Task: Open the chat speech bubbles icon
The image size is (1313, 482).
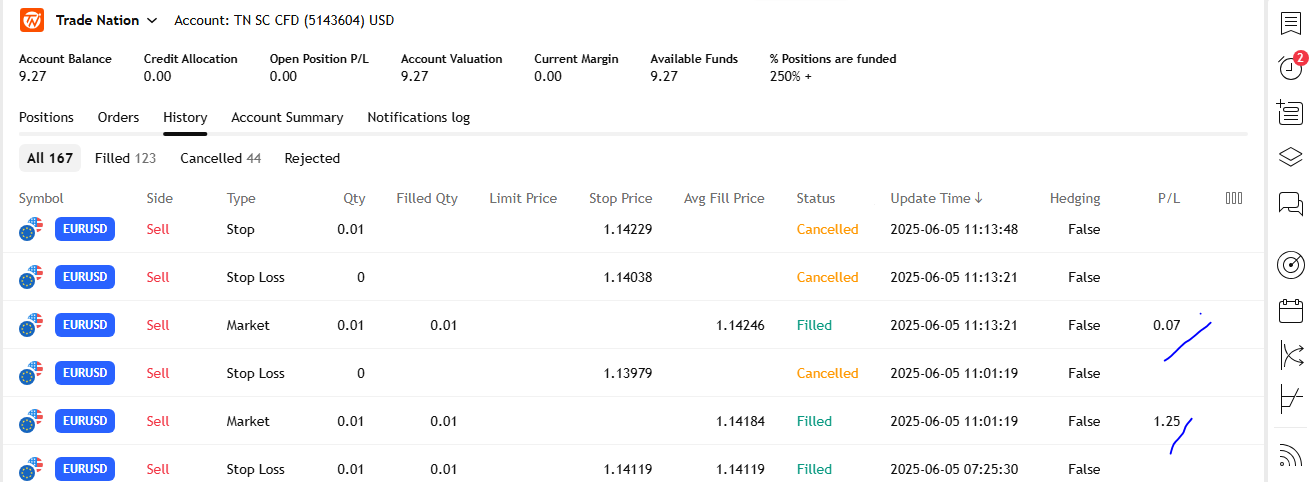Action: [1290, 205]
